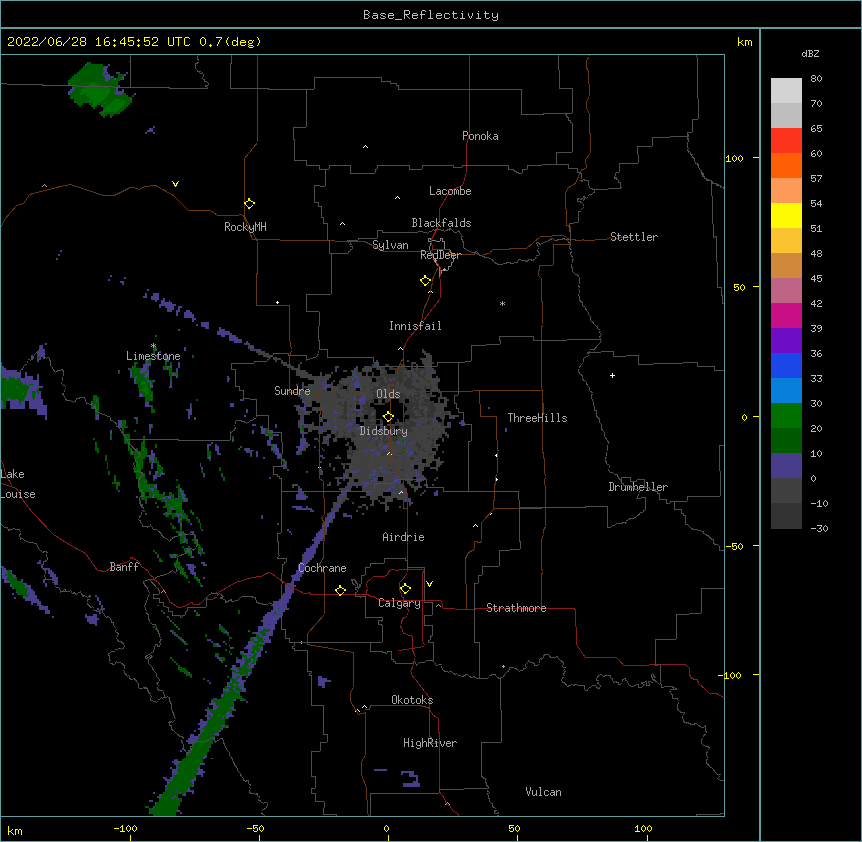Select the orange 60 dBZ legend swatch

tap(786, 165)
